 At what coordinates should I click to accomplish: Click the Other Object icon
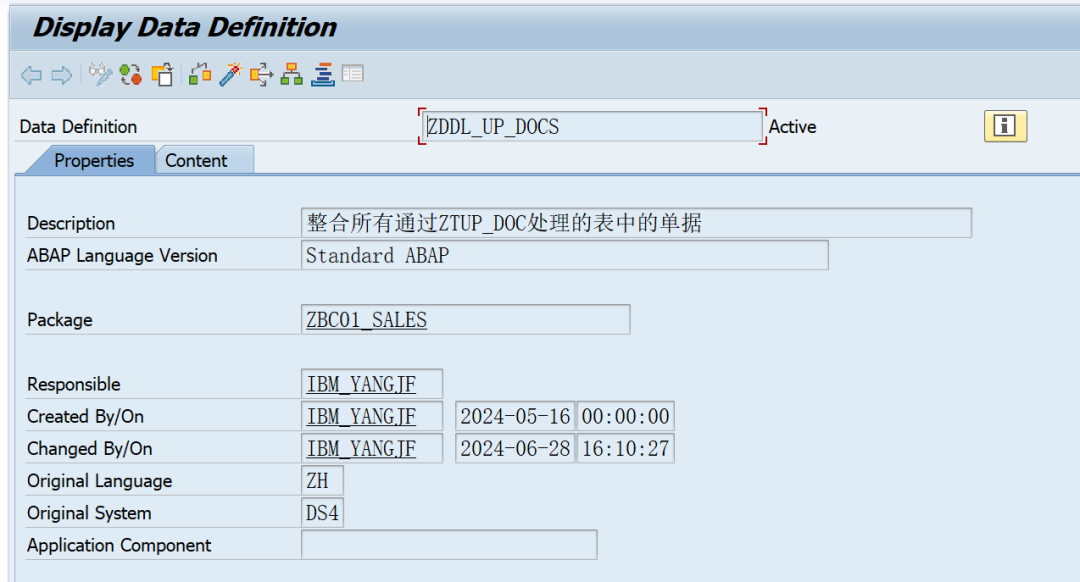tap(163, 74)
